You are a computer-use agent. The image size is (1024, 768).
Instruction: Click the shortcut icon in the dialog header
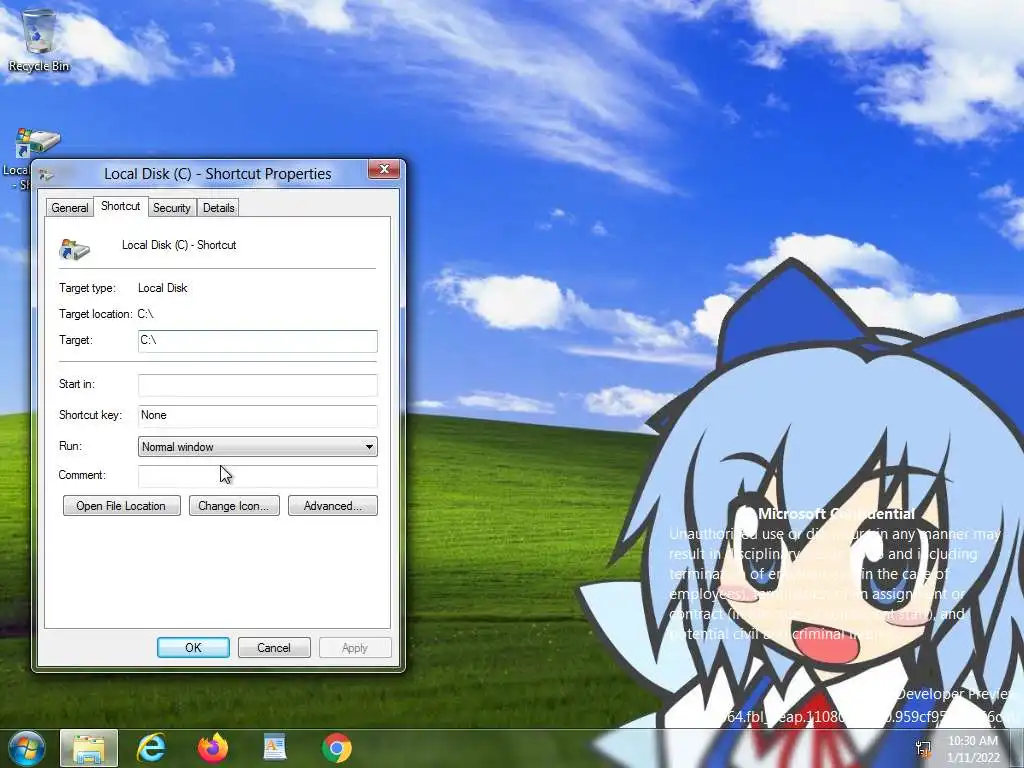[74, 249]
